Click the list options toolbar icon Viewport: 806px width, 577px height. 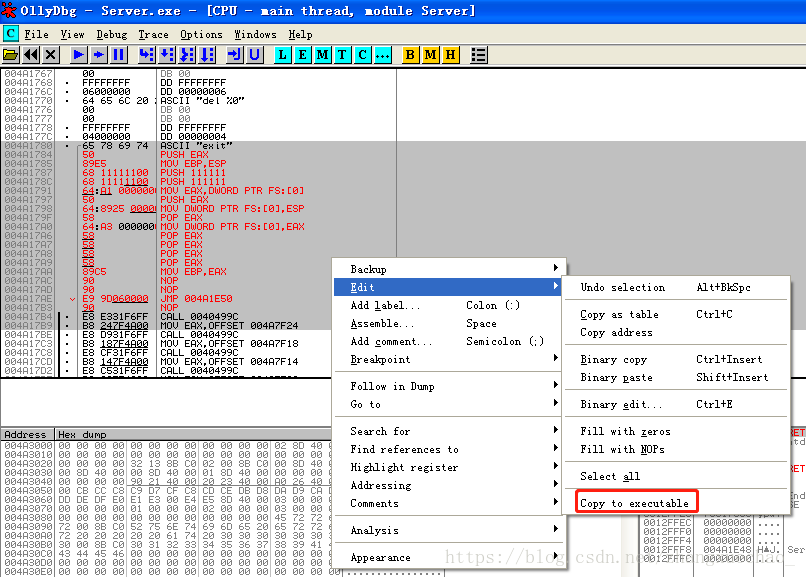[x=479, y=54]
